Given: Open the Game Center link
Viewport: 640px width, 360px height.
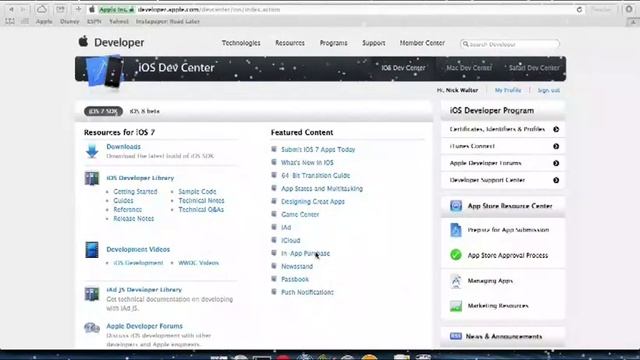Looking at the screenshot, I should click(x=300, y=214).
